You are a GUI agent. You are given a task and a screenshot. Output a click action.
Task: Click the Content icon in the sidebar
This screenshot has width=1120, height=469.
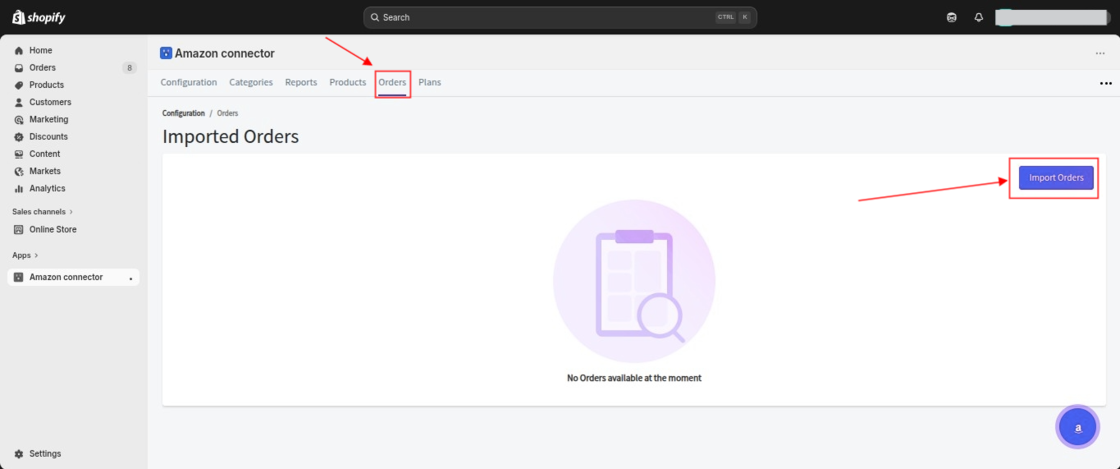coord(19,154)
